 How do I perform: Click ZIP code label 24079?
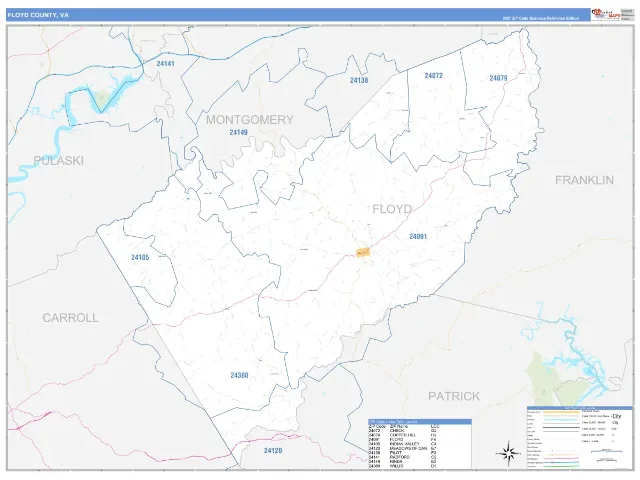tap(498, 78)
